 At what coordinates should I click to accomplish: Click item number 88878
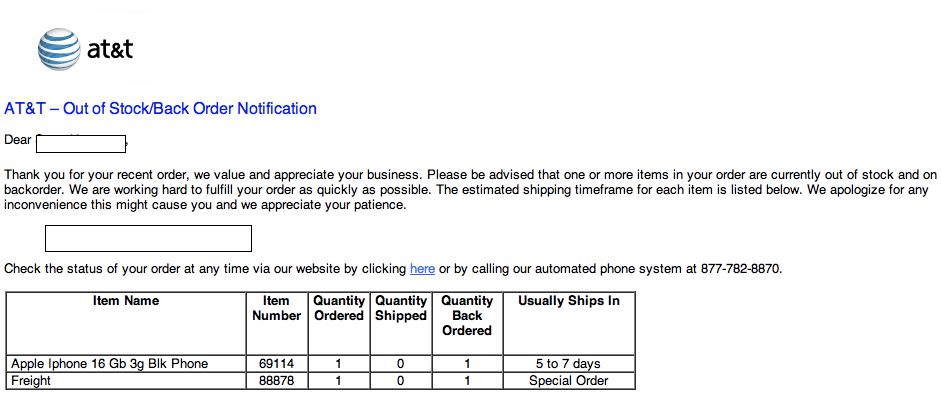pyautogui.click(x=277, y=381)
